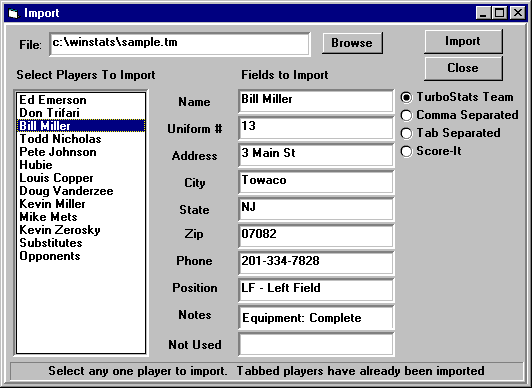
Task: Select Don Trifari in the player list
Action: [81, 113]
